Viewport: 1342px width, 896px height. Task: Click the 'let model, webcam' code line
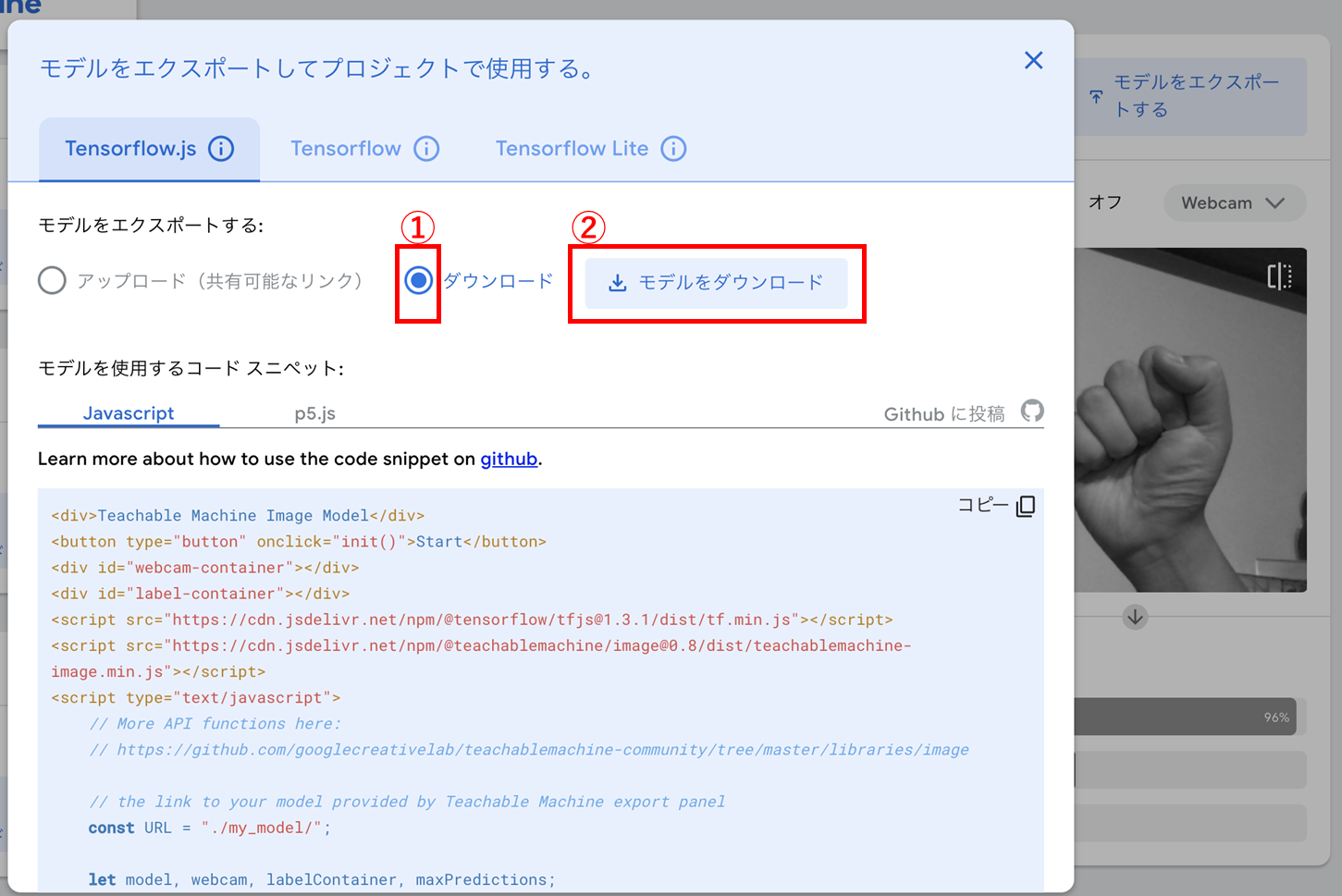(322, 879)
